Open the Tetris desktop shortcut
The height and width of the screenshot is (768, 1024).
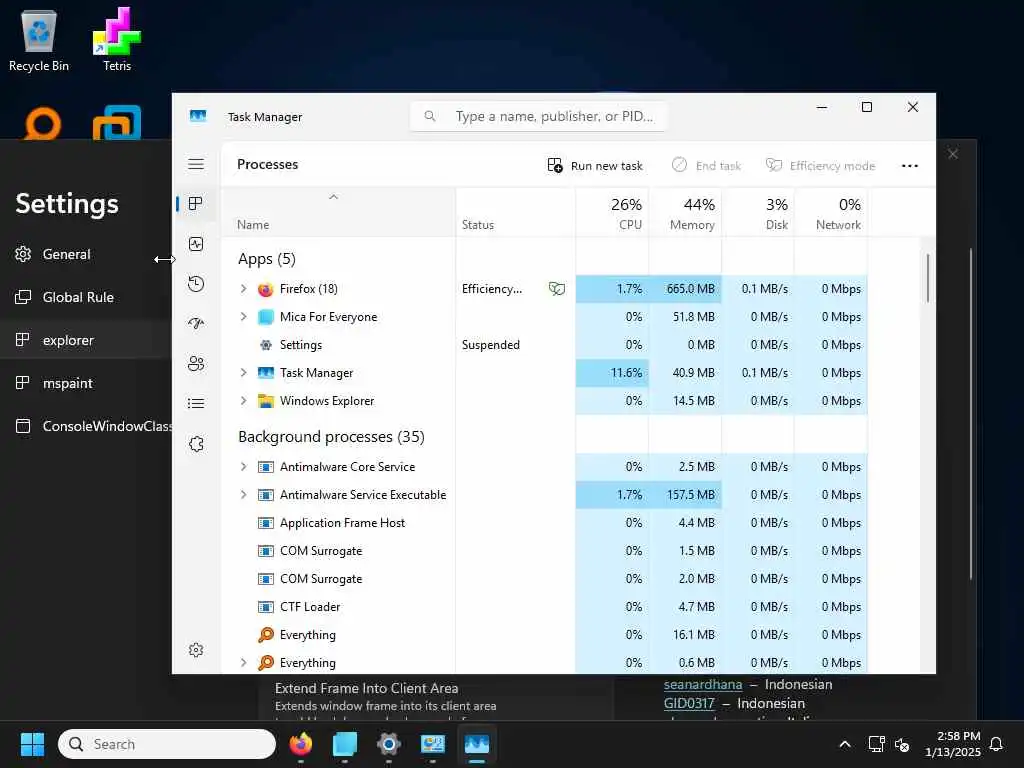coord(117,40)
